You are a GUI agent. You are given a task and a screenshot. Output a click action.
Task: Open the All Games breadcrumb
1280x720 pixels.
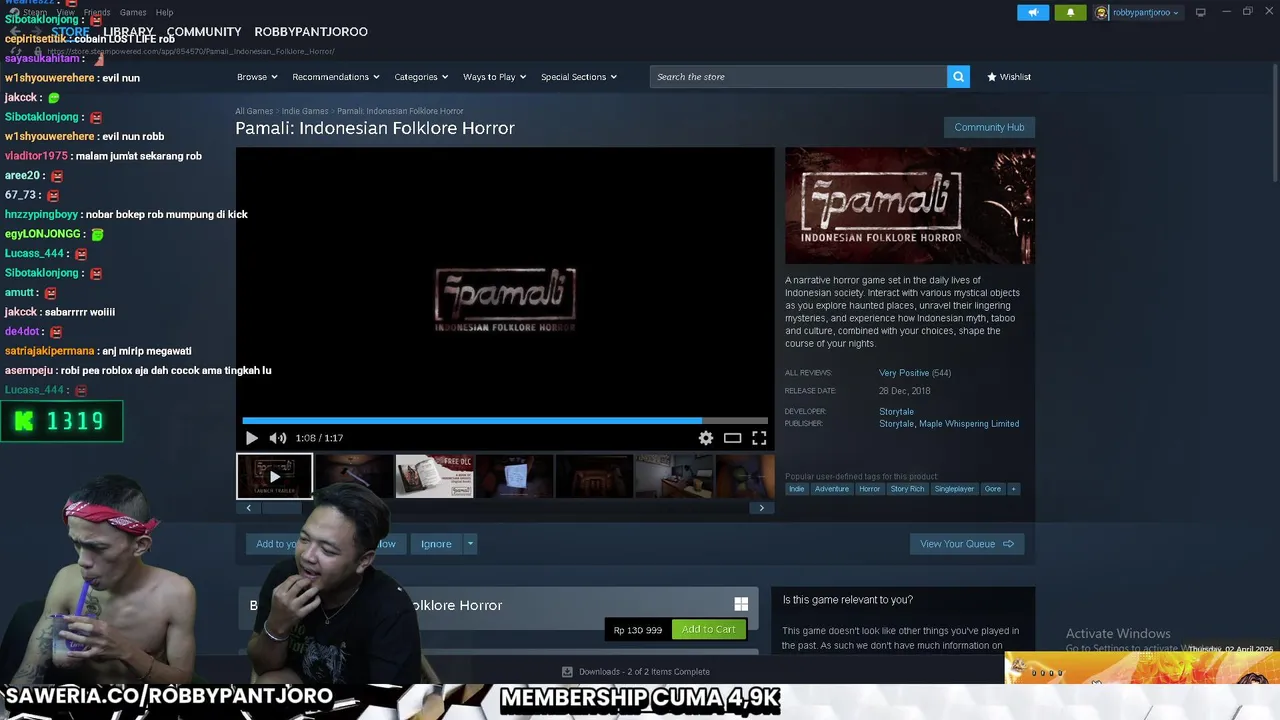[254, 111]
